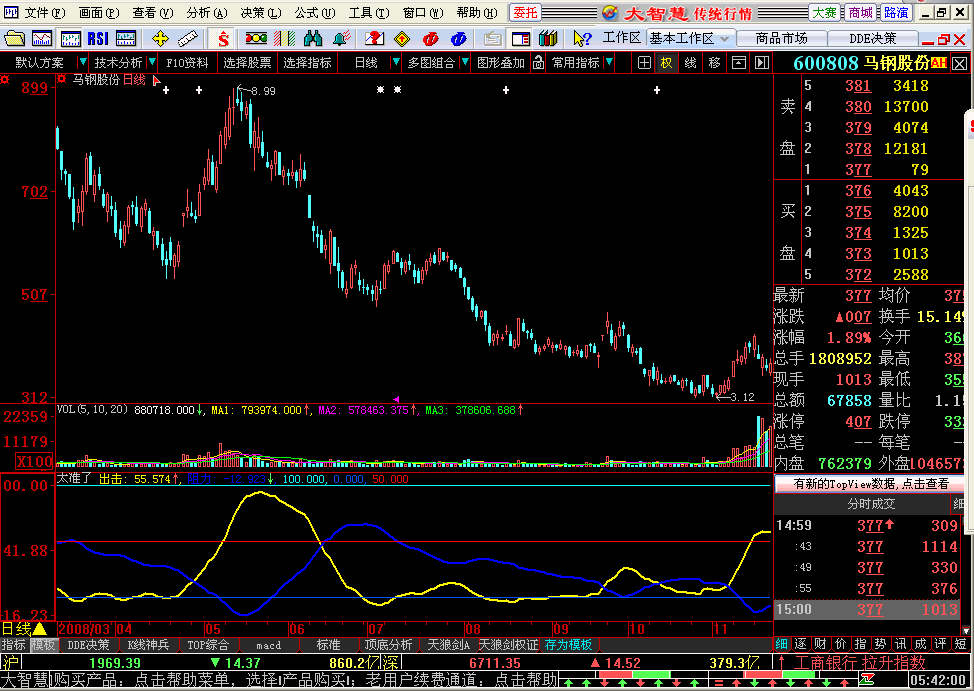
Task: Select the ruler measuring tool icon
Action: 188,39
